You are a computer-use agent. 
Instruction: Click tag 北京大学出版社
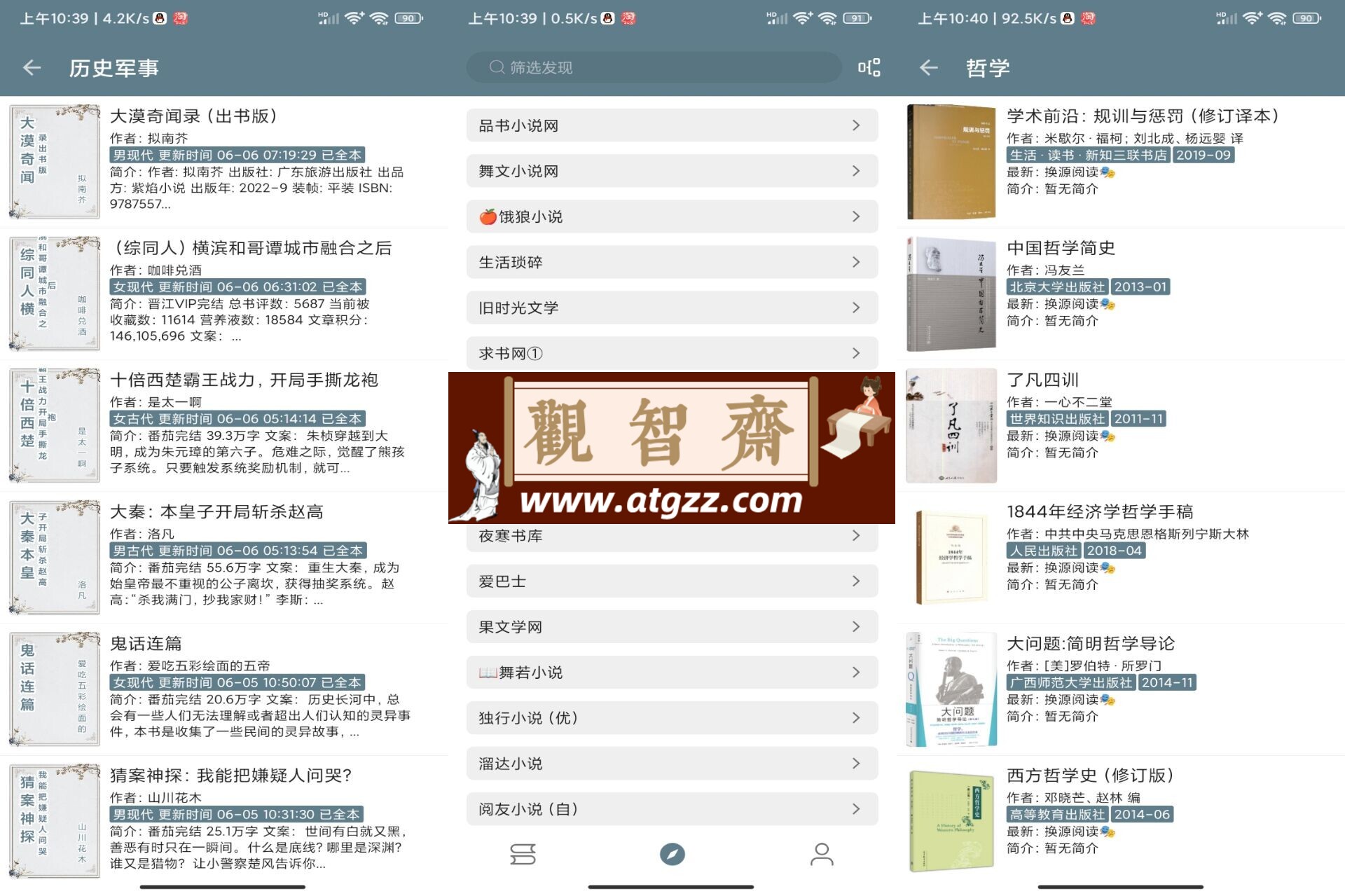pos(1058,287)
